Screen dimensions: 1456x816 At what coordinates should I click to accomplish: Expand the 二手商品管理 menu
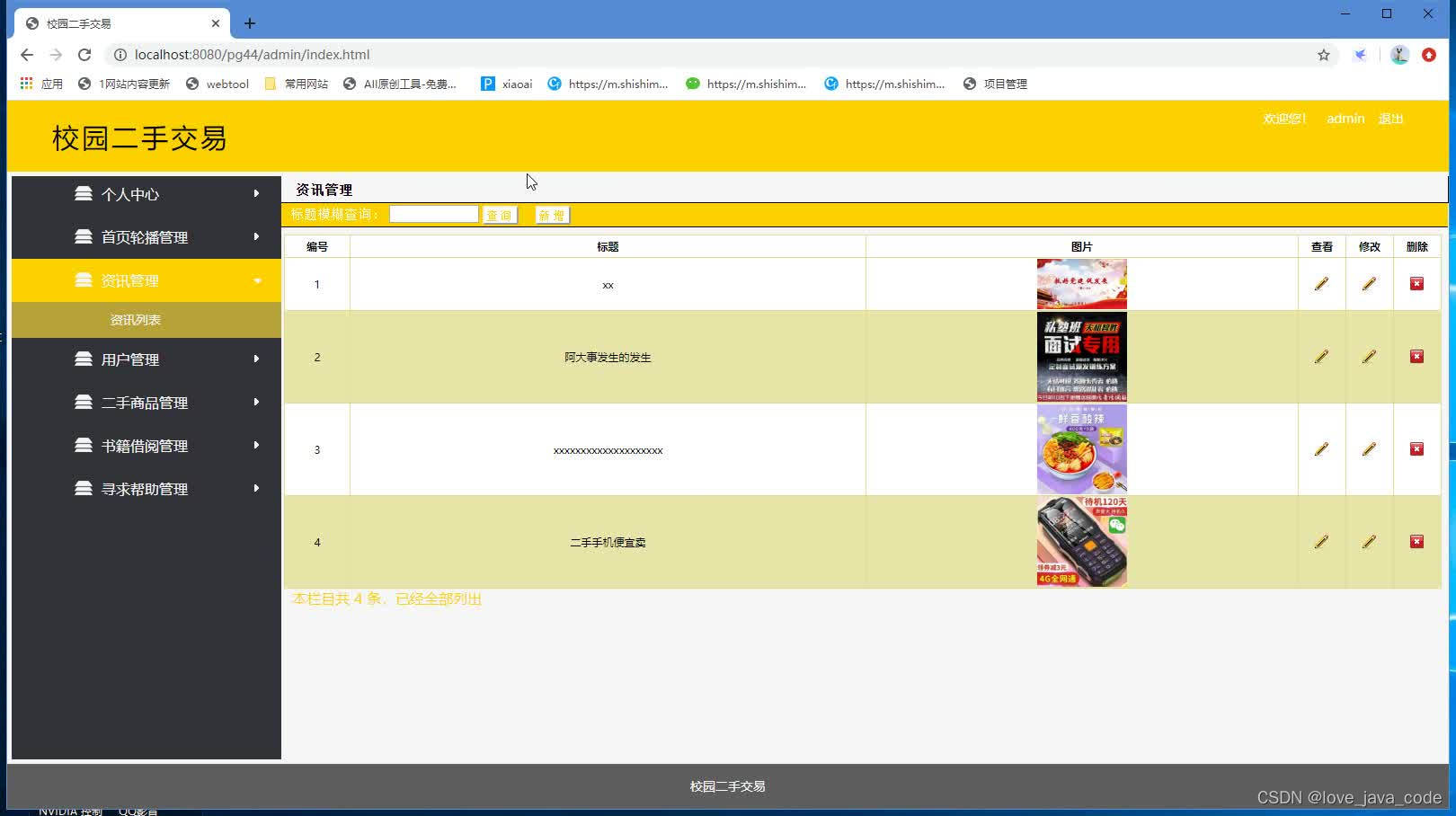tap(146, 403)
